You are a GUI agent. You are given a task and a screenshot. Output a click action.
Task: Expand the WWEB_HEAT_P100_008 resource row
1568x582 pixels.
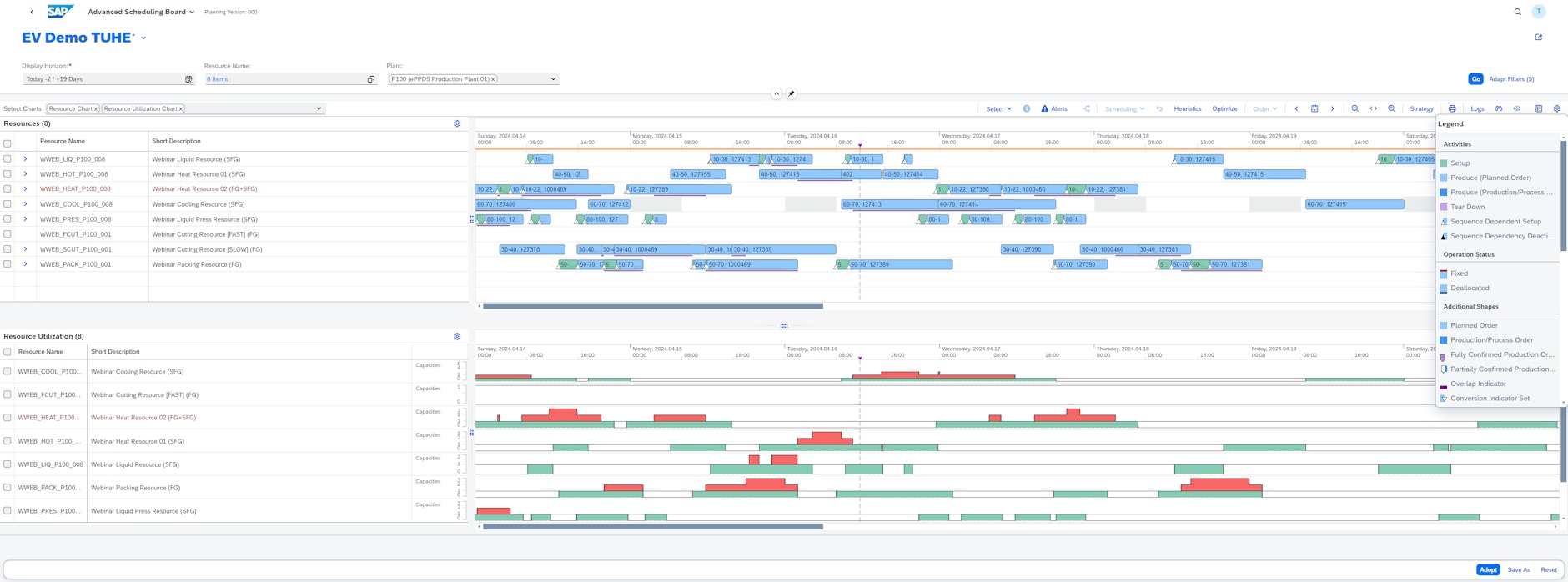25,189
